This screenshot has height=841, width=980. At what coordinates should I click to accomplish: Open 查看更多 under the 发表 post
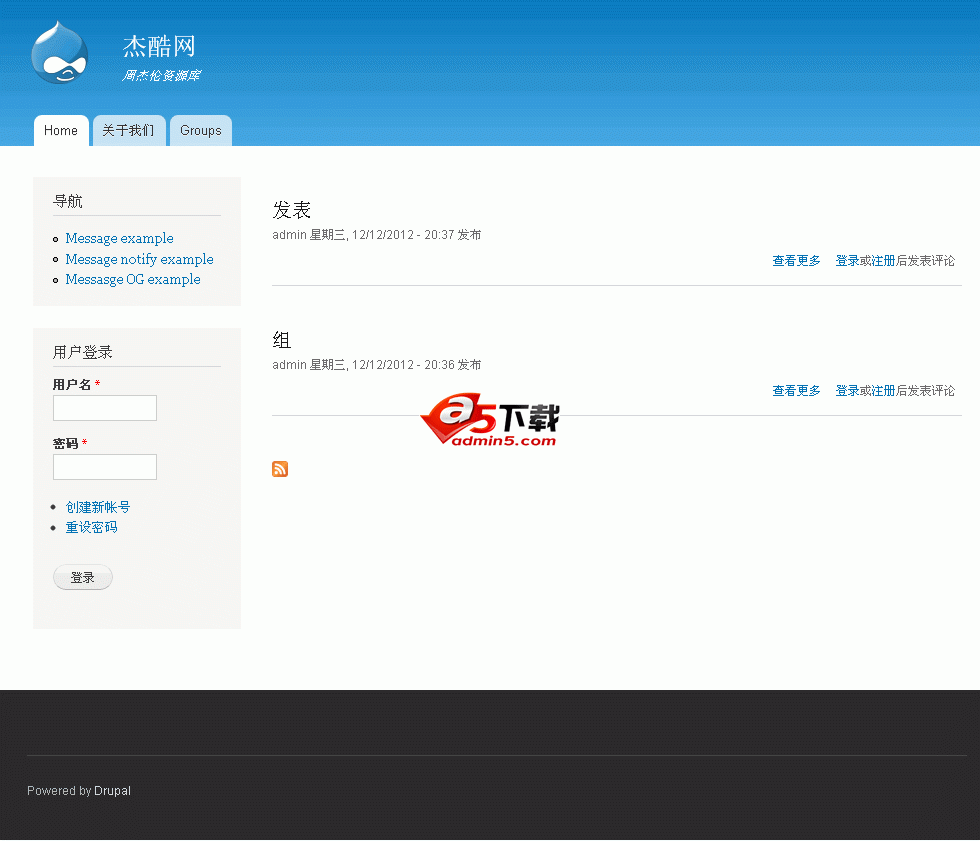(x=795, y=260)
